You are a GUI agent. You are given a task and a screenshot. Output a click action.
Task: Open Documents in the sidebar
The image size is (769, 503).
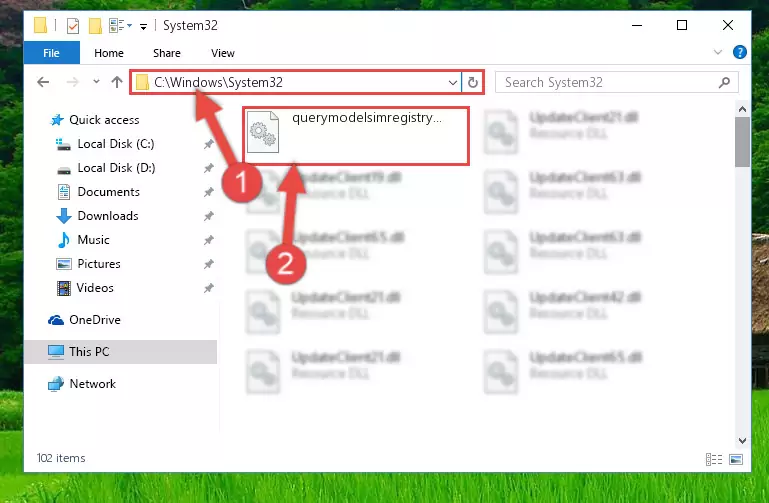tap(99, 192)
